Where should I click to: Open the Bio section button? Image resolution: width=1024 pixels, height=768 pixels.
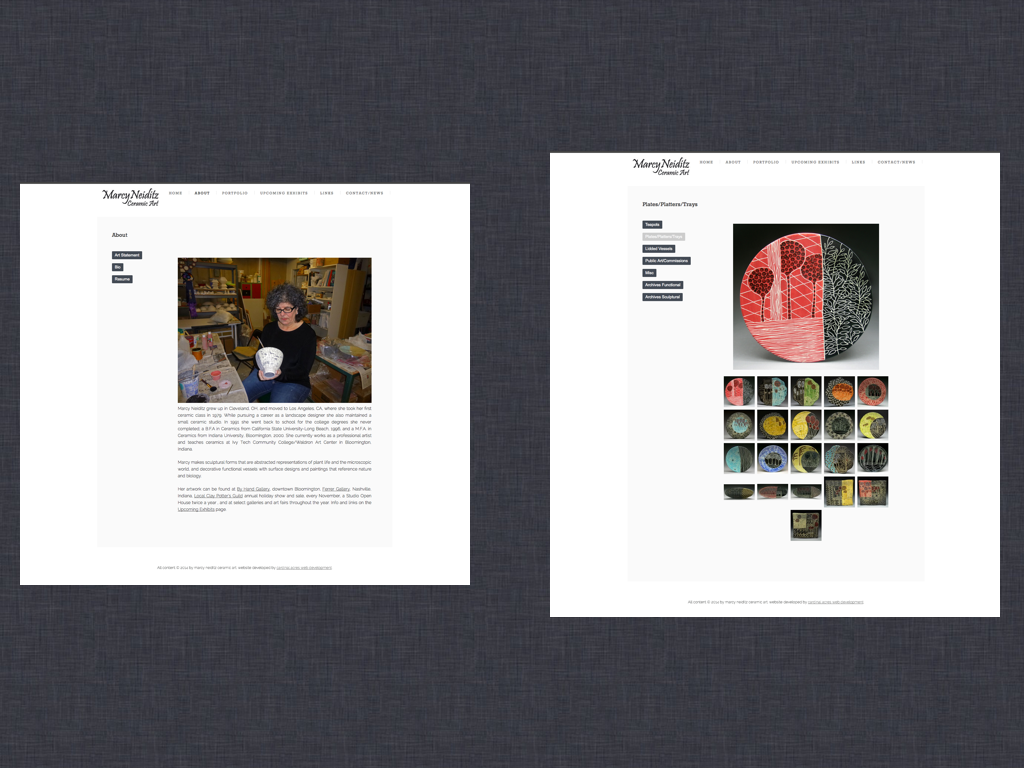tap(117, 267)
